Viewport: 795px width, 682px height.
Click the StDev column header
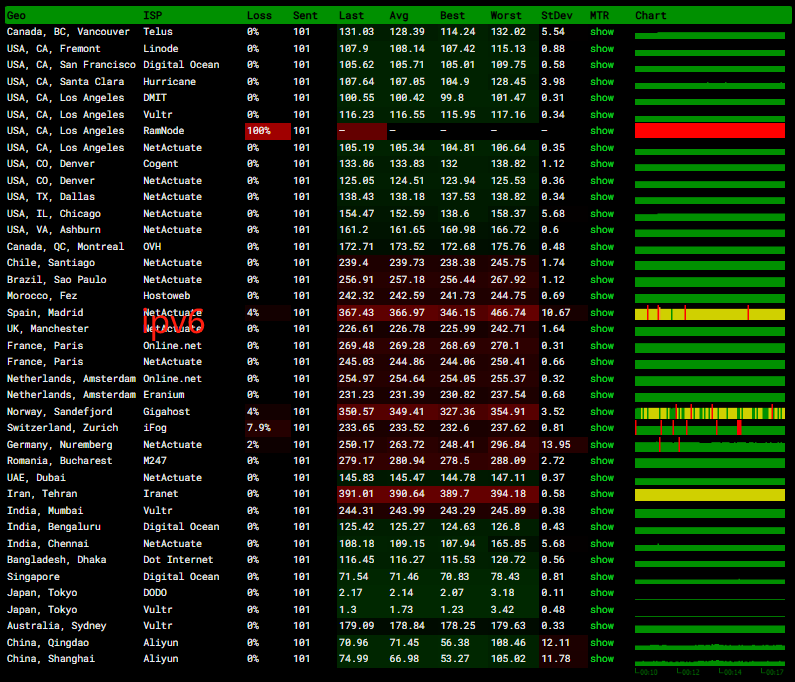tap(556, 16)
